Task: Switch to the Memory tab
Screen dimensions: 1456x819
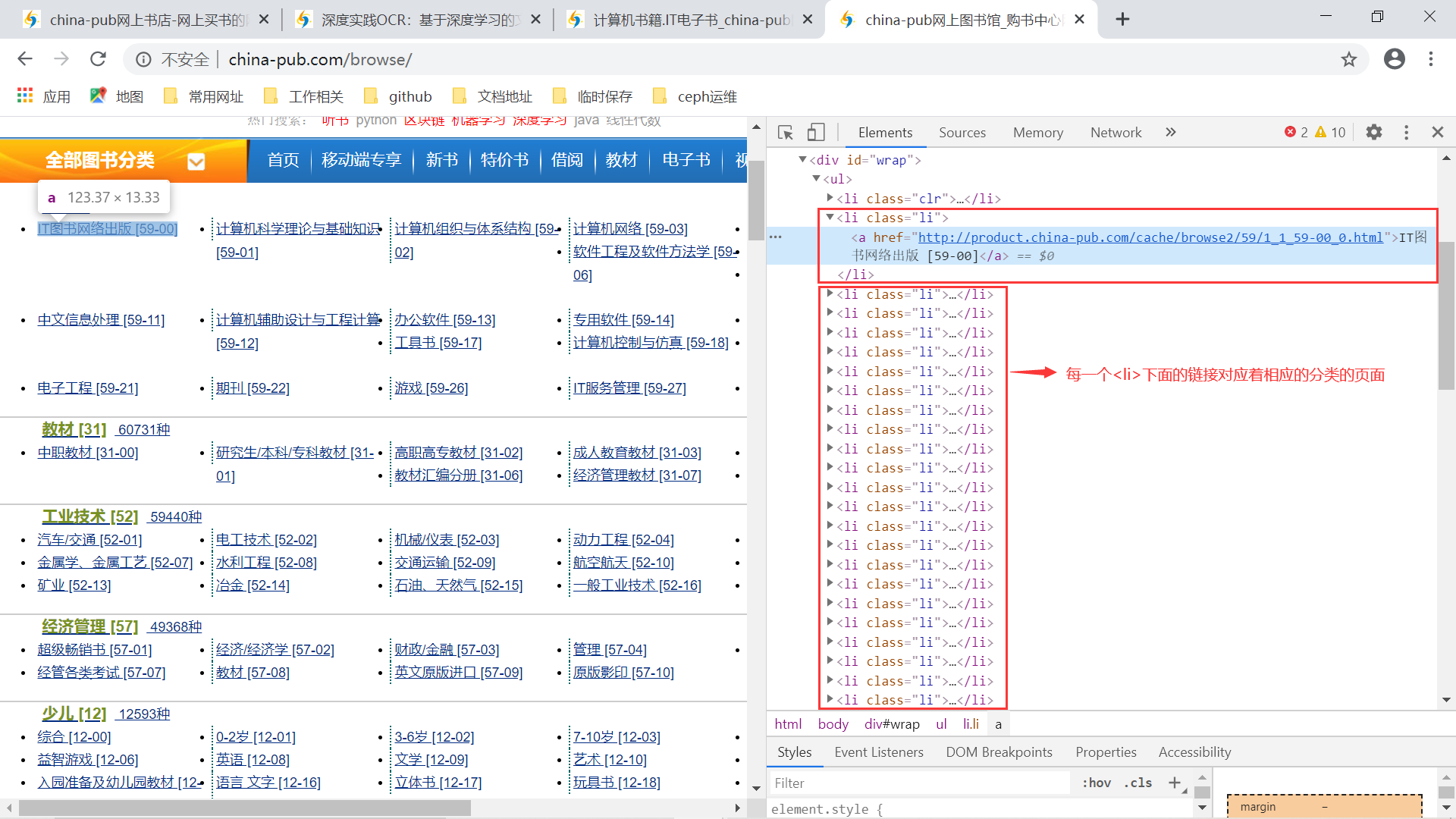Action: point(1037,133)
